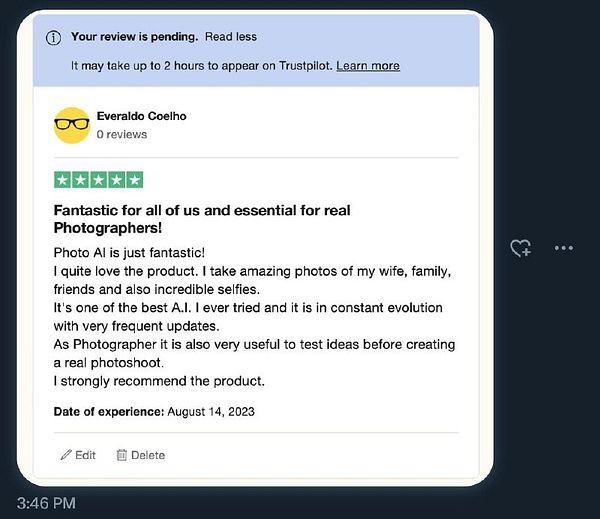
Task: Click the Date of experience line
Action: point(154,411)
